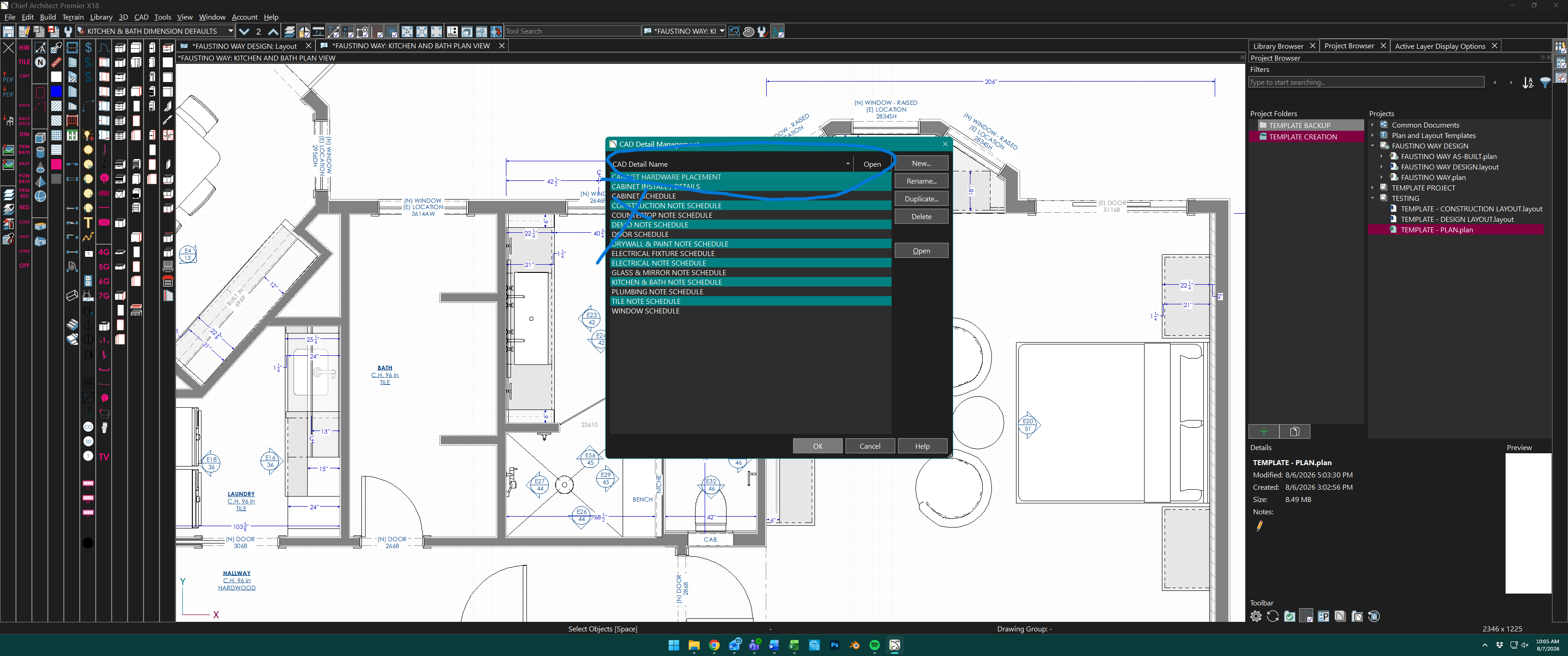Switch to the Library Browser tab
Viewport: 1568px width, 656px height.
pyautogui.click(x=1278, y=46)
